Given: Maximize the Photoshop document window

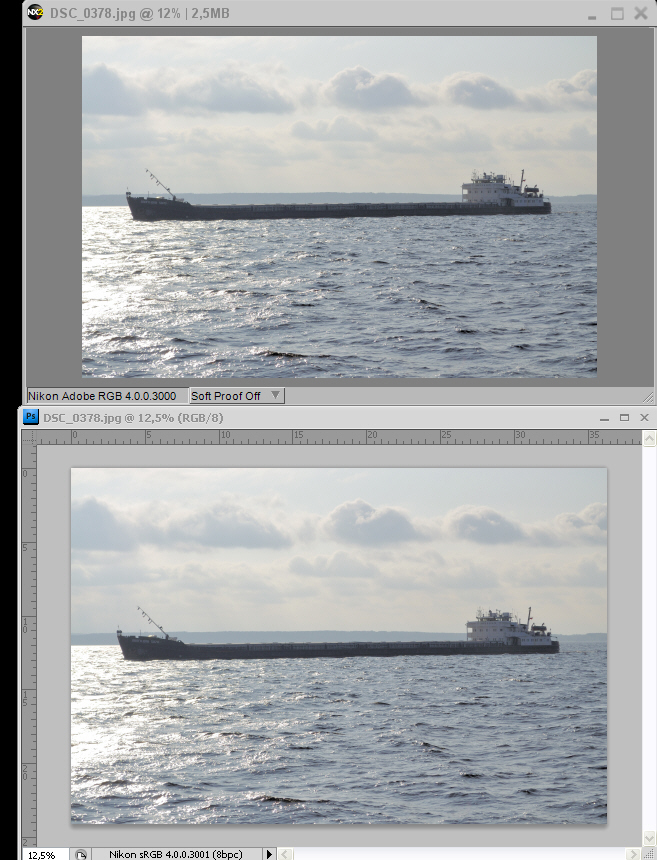Looking at the screenshot, I should point(624,417).
